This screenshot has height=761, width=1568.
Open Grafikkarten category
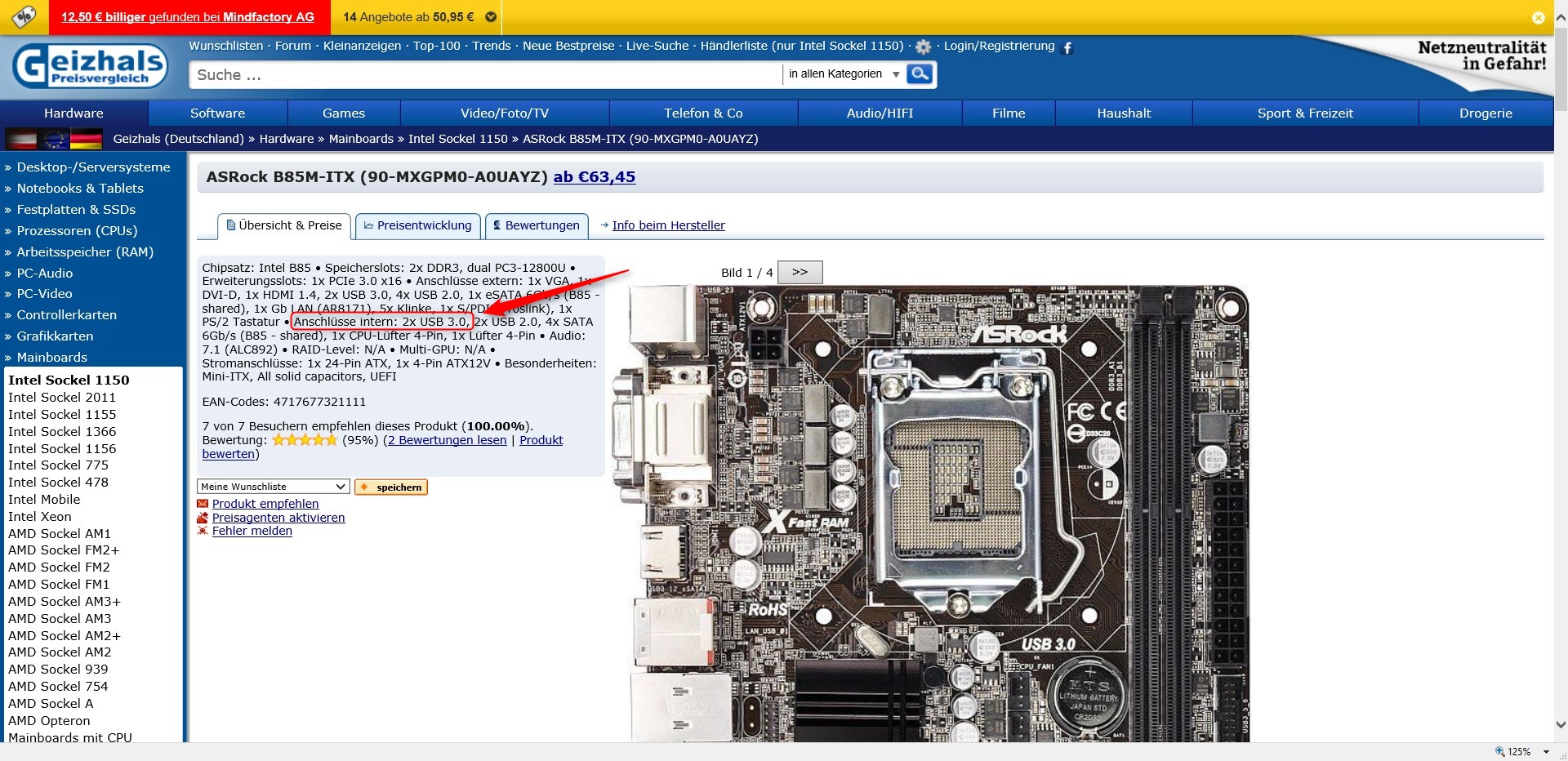[55, 336]
